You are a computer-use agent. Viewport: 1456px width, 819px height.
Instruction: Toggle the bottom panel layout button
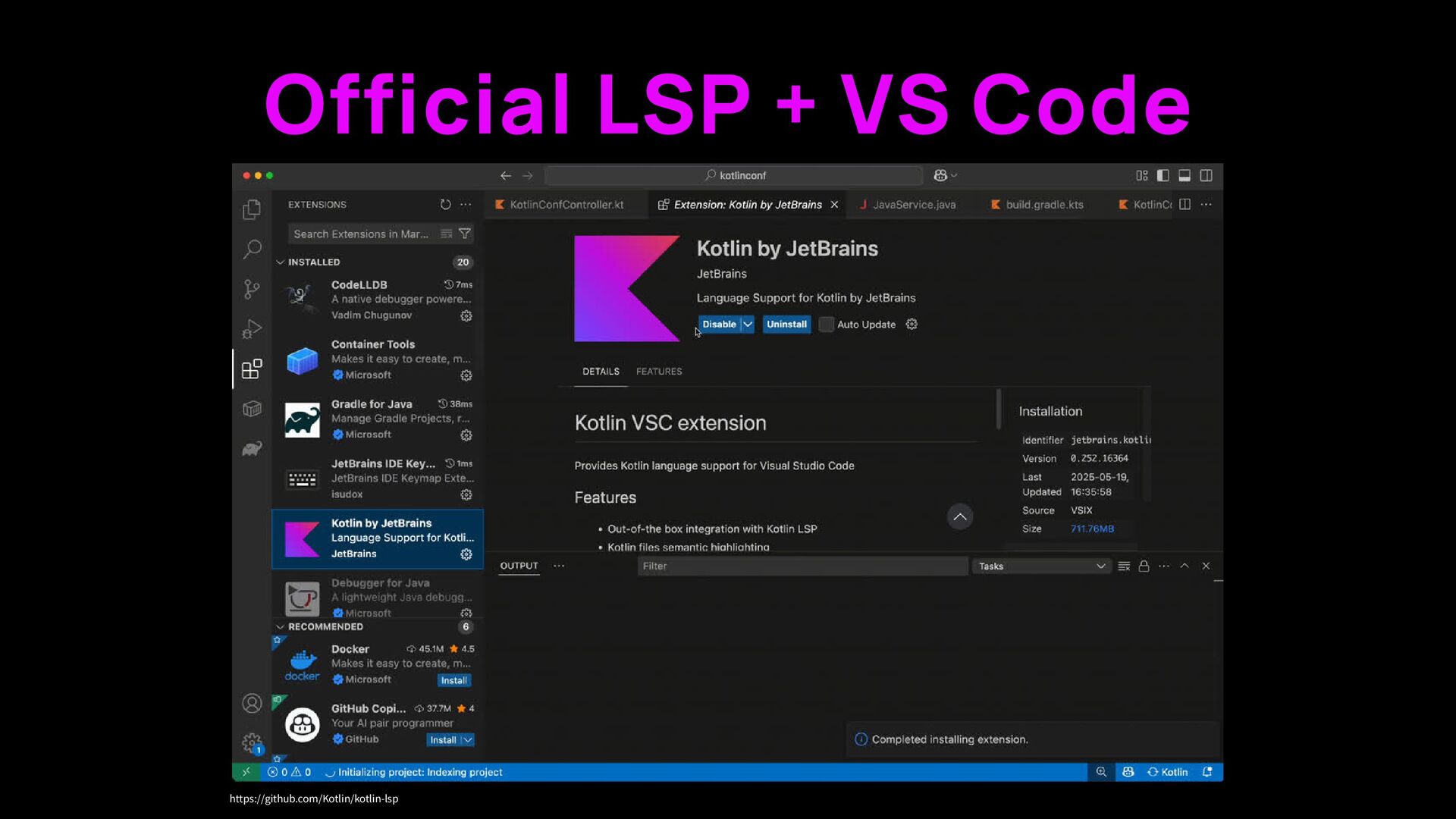coord(1185,175)
